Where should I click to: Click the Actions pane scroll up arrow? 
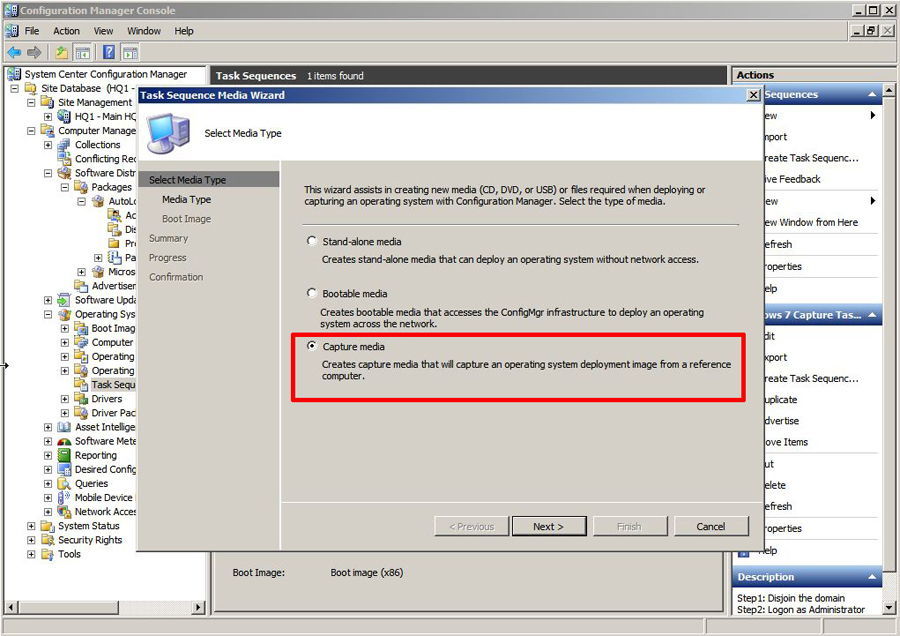click(x=889, y=90)
